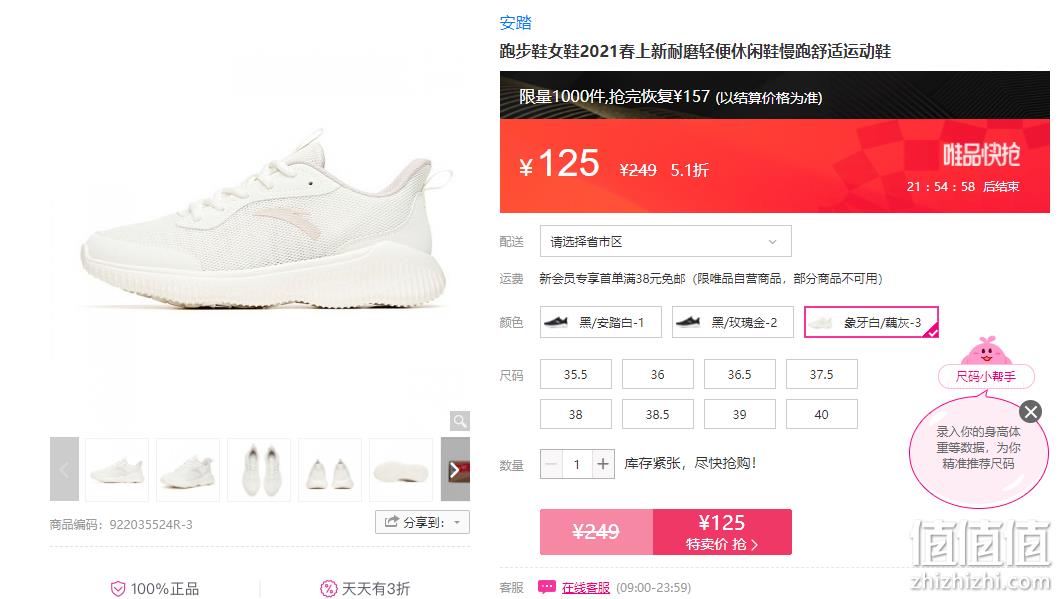Select color 黑/玫瑰金-2
The width and height of the screenshot is (1060, 599).
click(x=732, y=322)
